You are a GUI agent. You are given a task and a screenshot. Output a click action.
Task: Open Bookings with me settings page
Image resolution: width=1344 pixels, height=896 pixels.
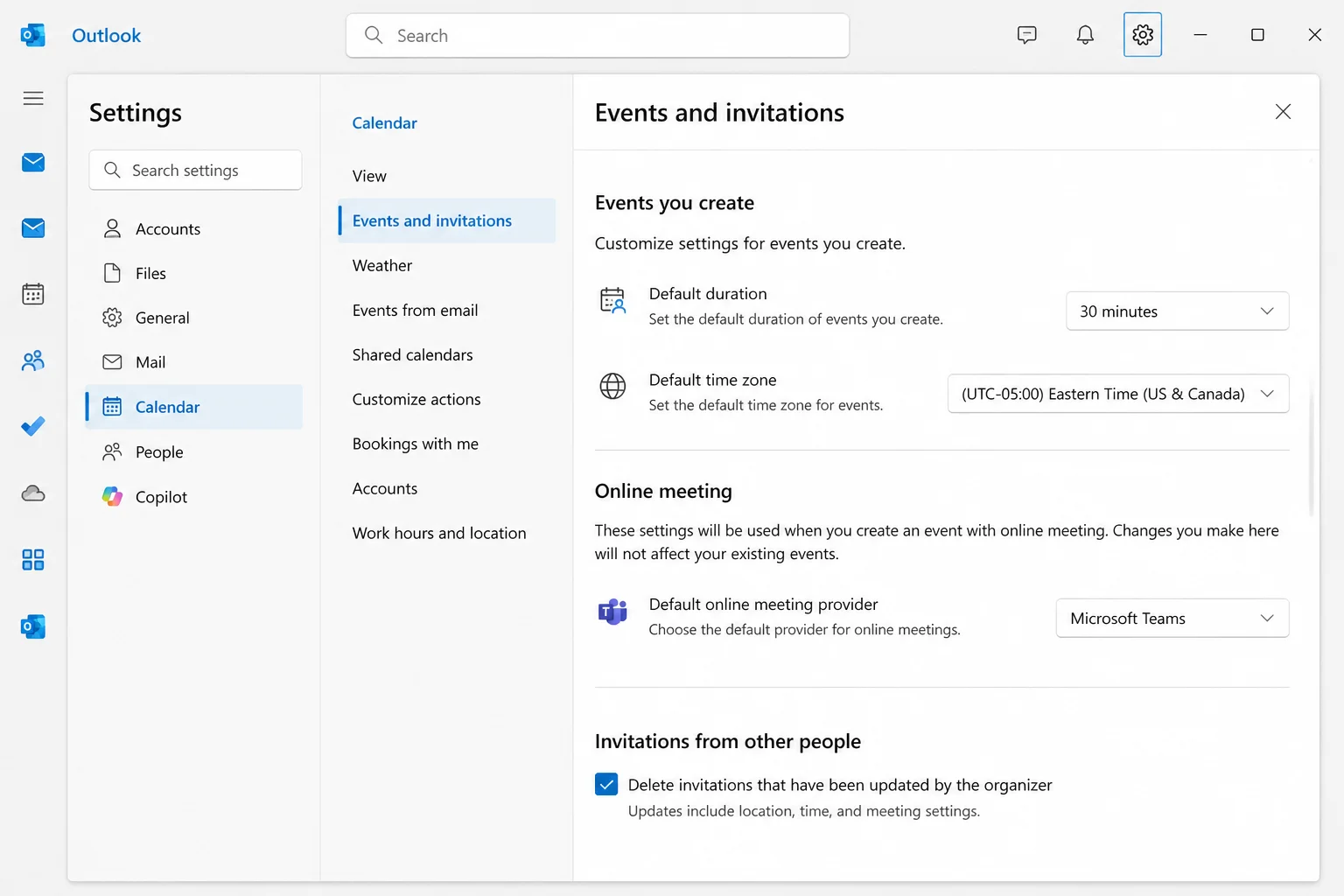click(447, 444)
